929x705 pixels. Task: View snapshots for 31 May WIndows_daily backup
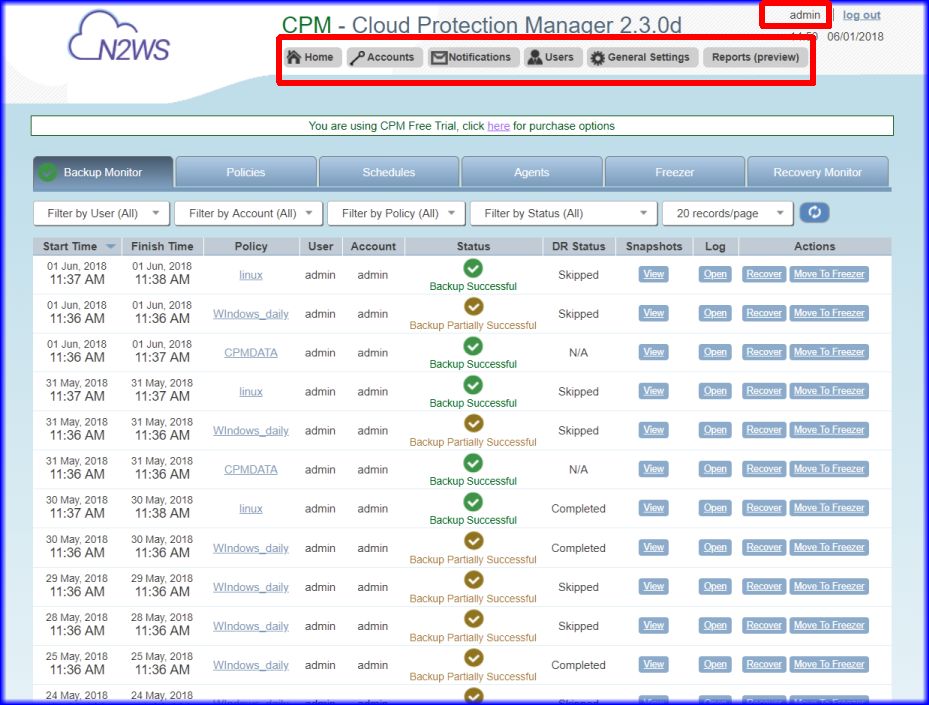click(653, 430)
